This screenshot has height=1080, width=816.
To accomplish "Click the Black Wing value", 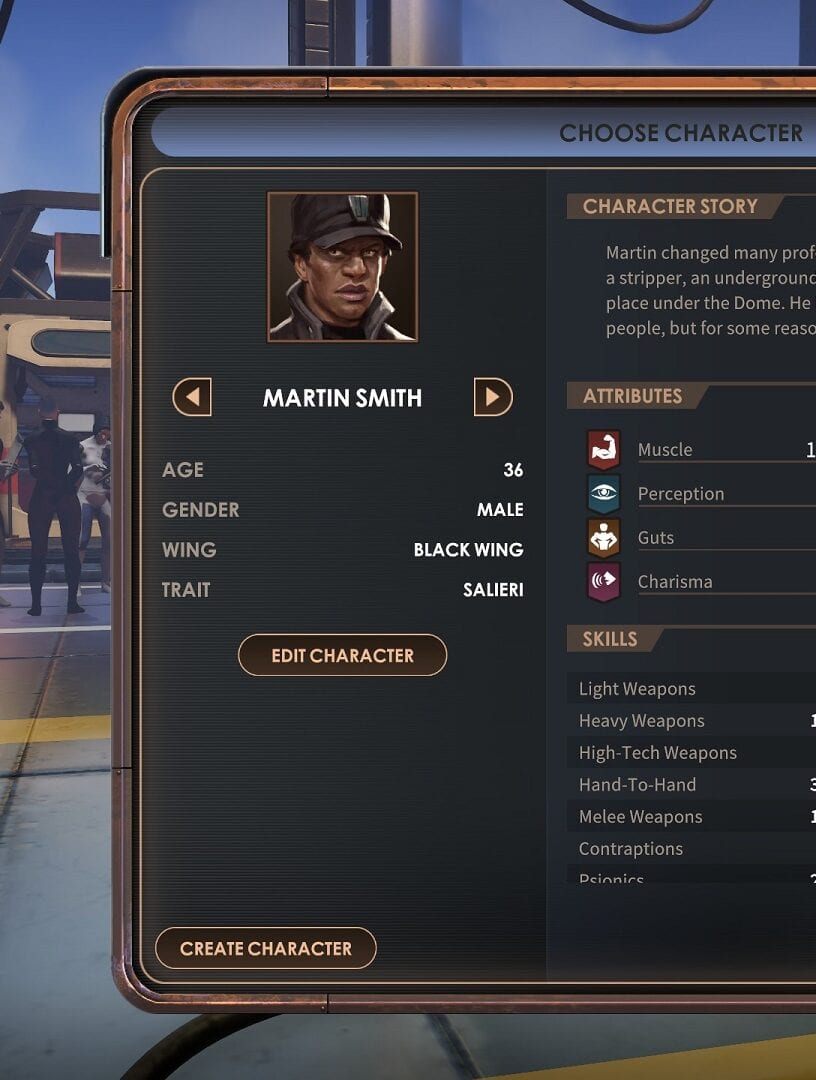I will pos(468,550).
